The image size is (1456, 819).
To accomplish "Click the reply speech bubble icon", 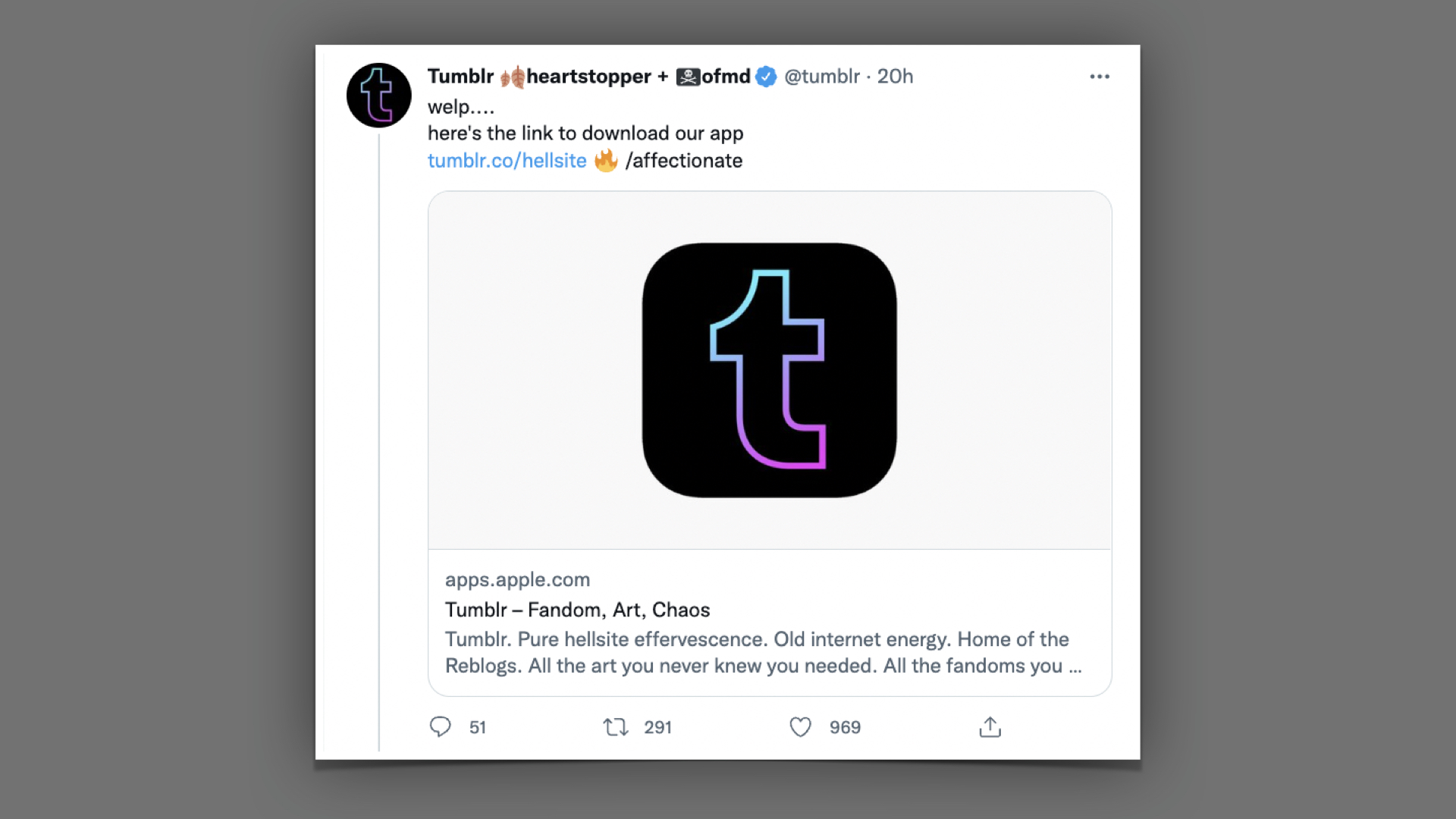I will [x=440, y=726].
